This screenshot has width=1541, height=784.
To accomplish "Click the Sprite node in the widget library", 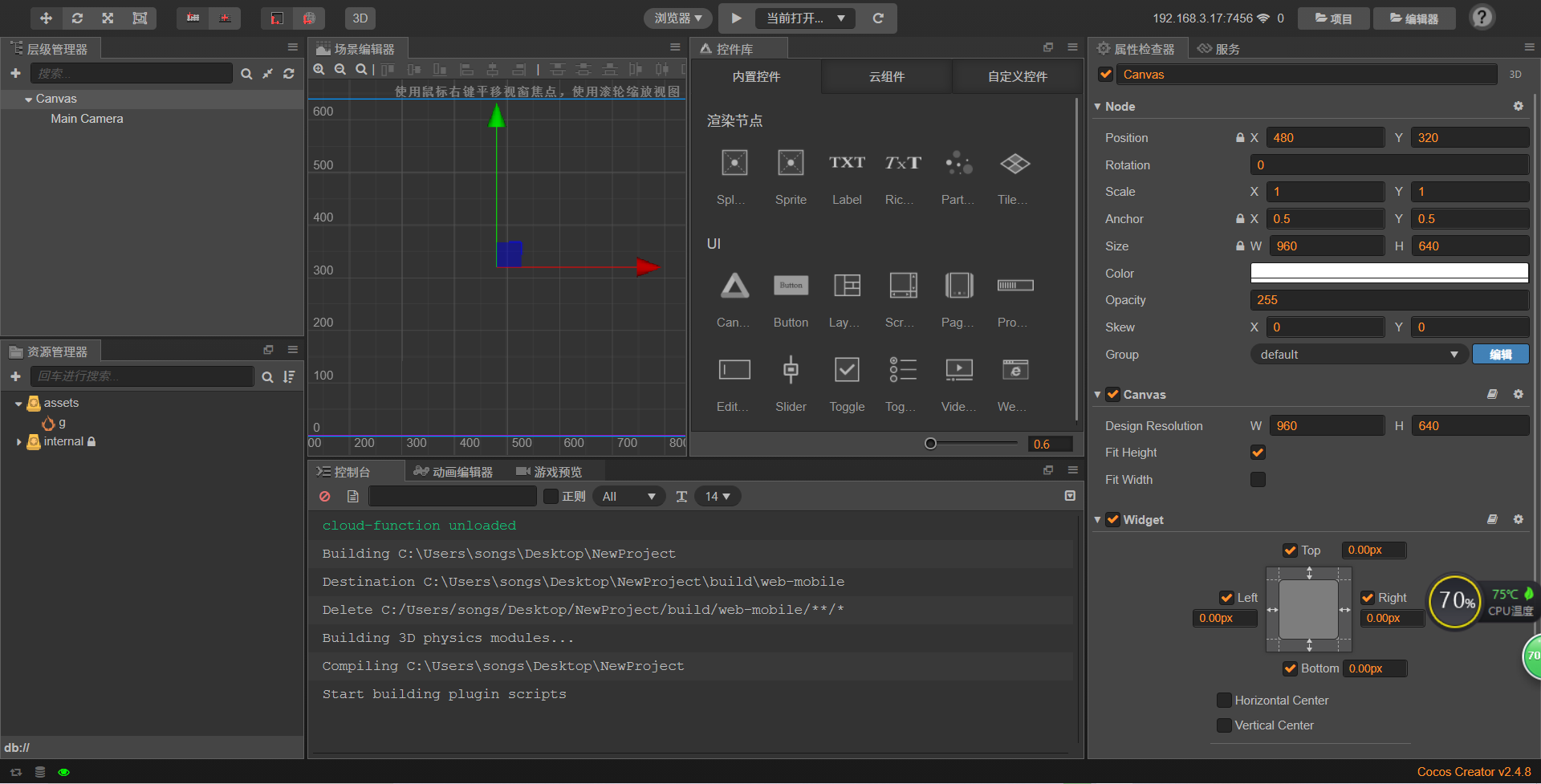I will pos(791,164).
